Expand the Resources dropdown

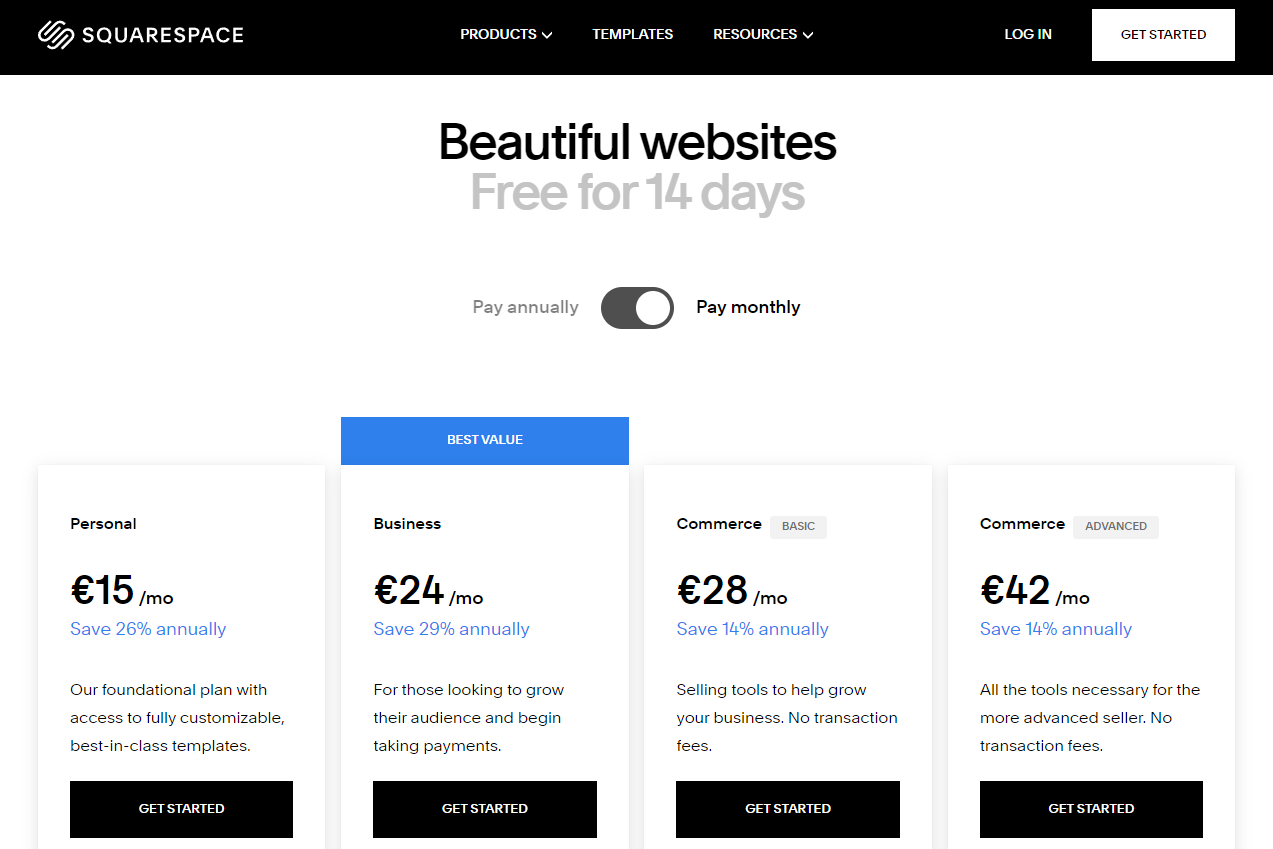(x=762, y=34)
